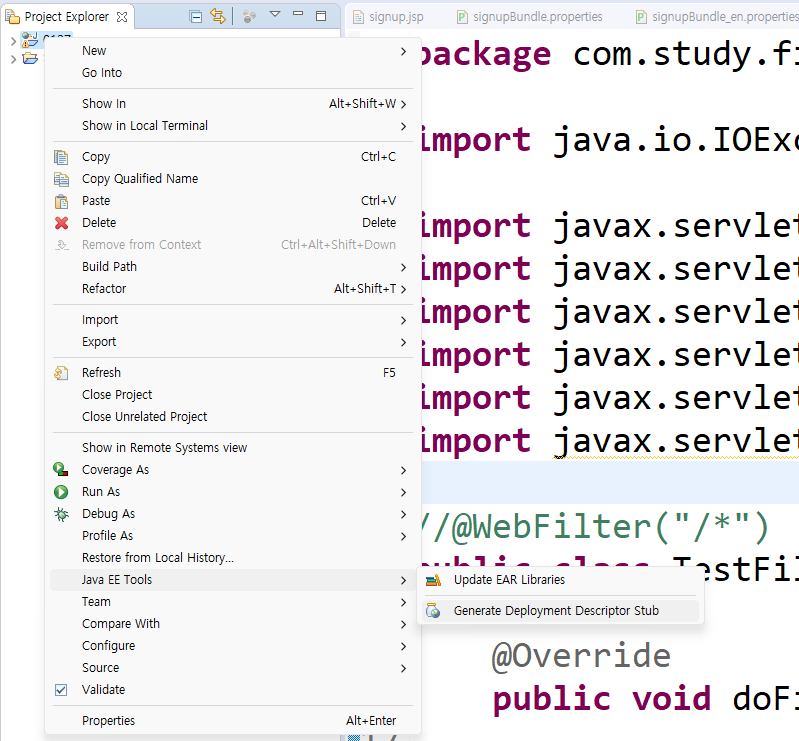The width and height of the screenshot is (799, 741).
Task: Expand the Build Path submenu arrow
Action: tap(403, 267)
